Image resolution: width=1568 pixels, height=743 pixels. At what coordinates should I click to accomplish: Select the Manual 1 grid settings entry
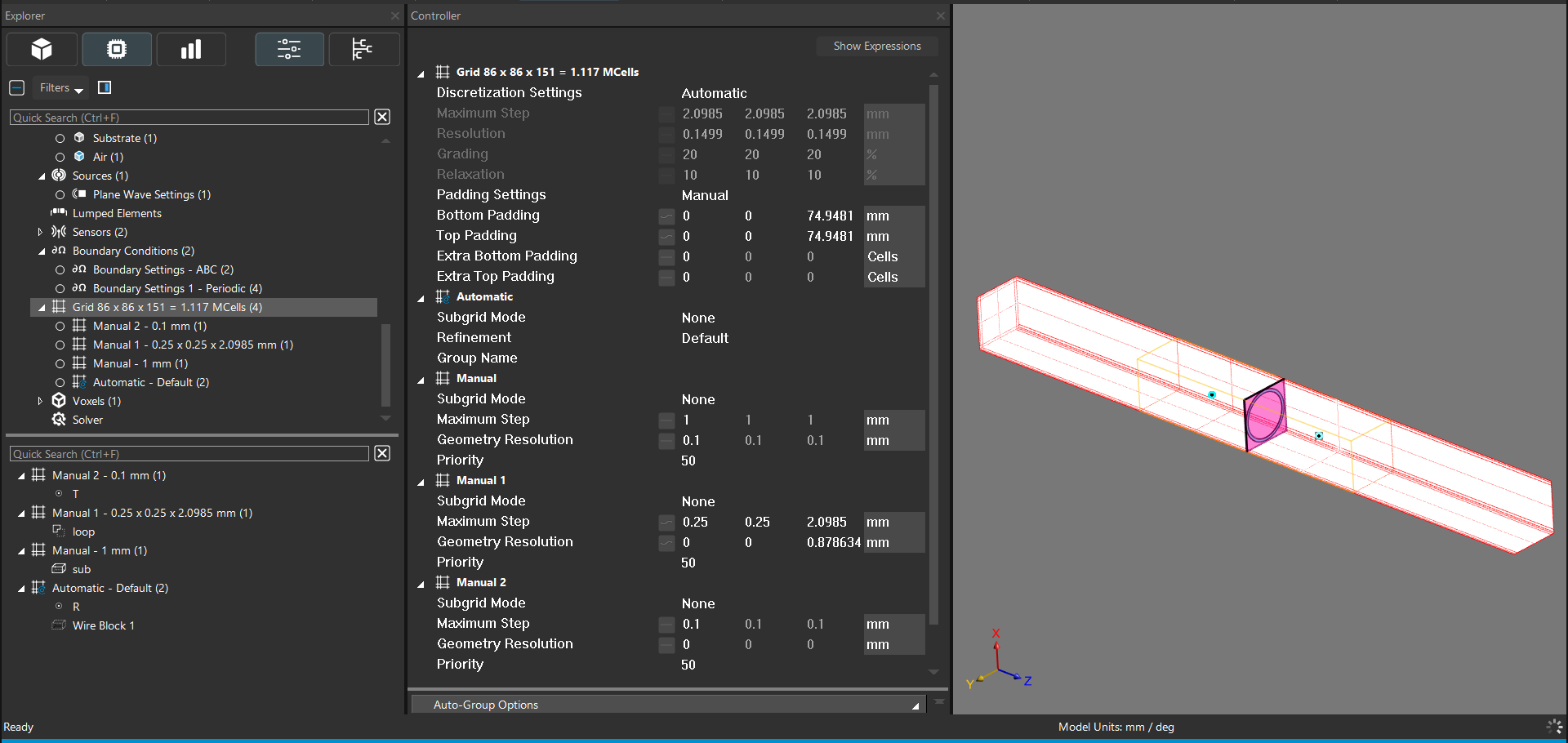pos(193,345)
